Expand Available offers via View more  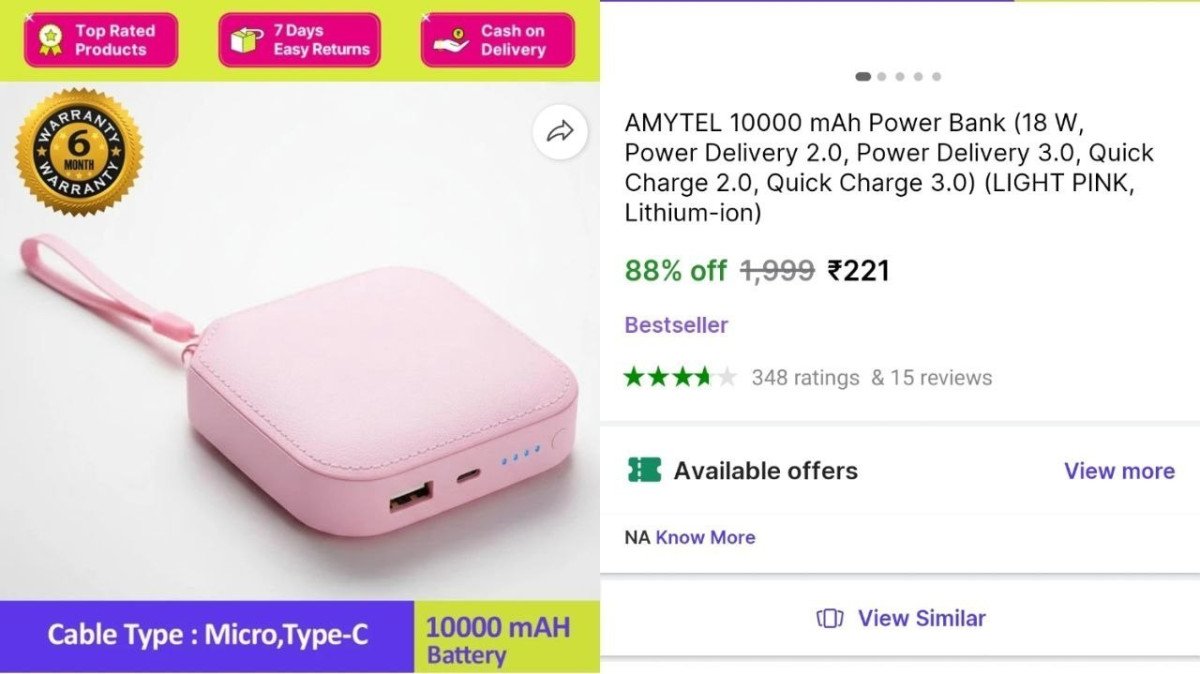(1118, 470)
